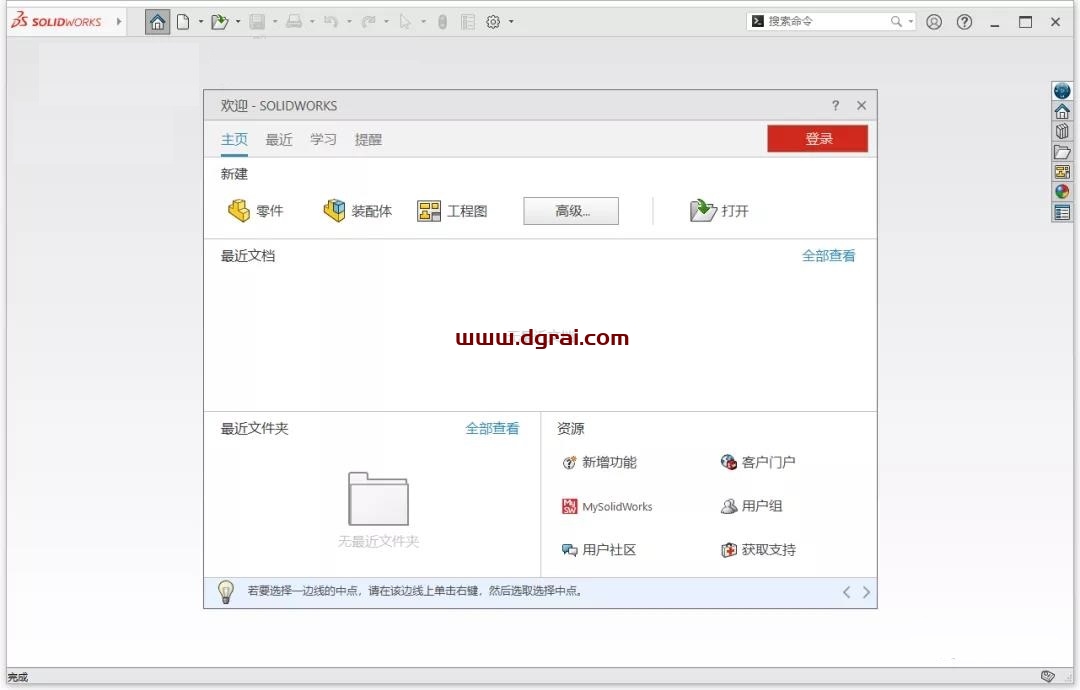Click the 高级... button
Image resolution: width=1080 pixels, height=690 pixels.
[571, 211]
